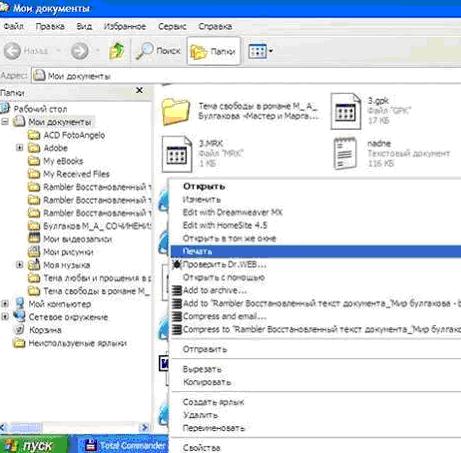Open the Правка menu

[50, 26]
